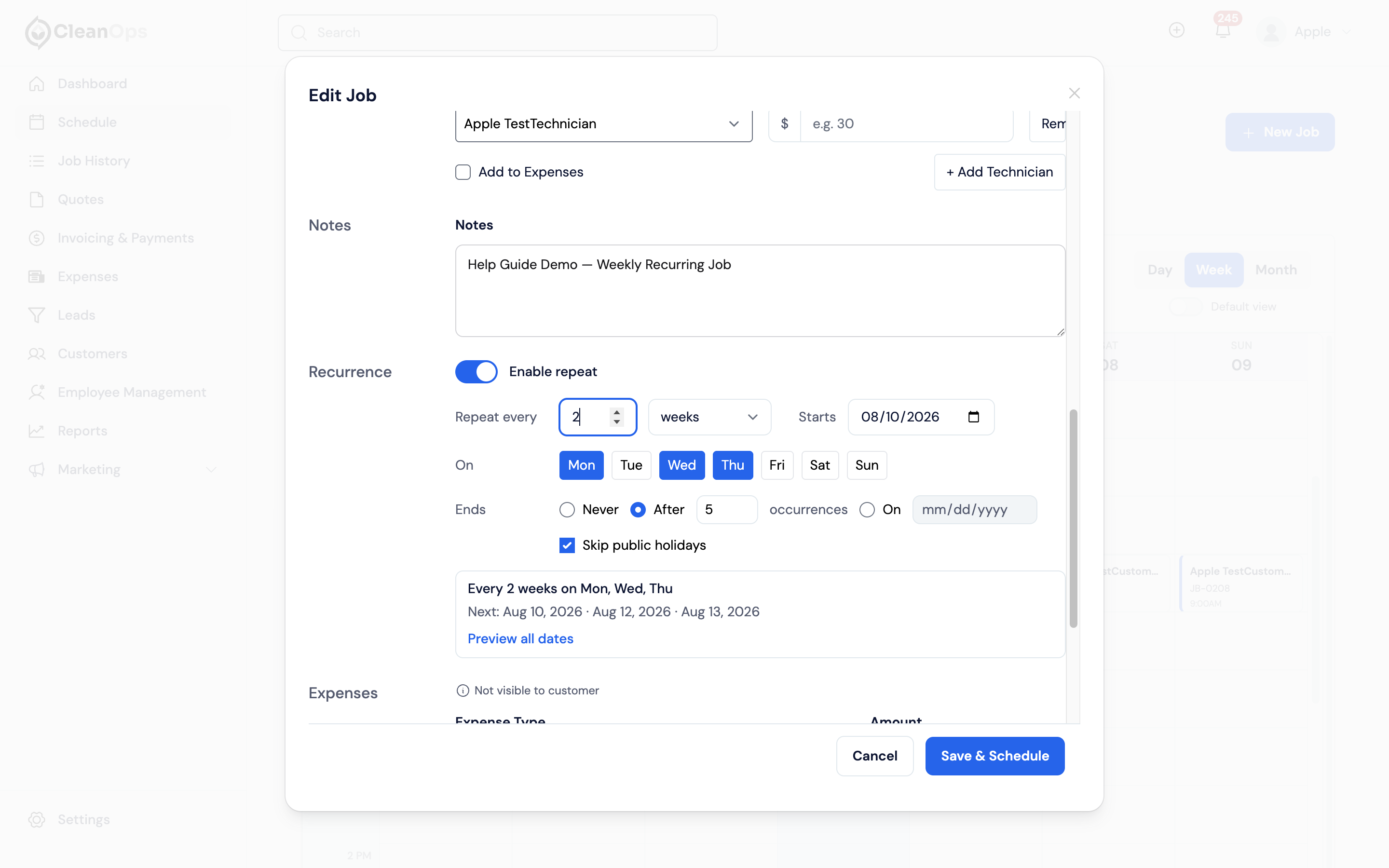The height and width of the screenshot is (868, 1389).
Task: Open the Dashboard home icon
Action: [x=37, y=84]
